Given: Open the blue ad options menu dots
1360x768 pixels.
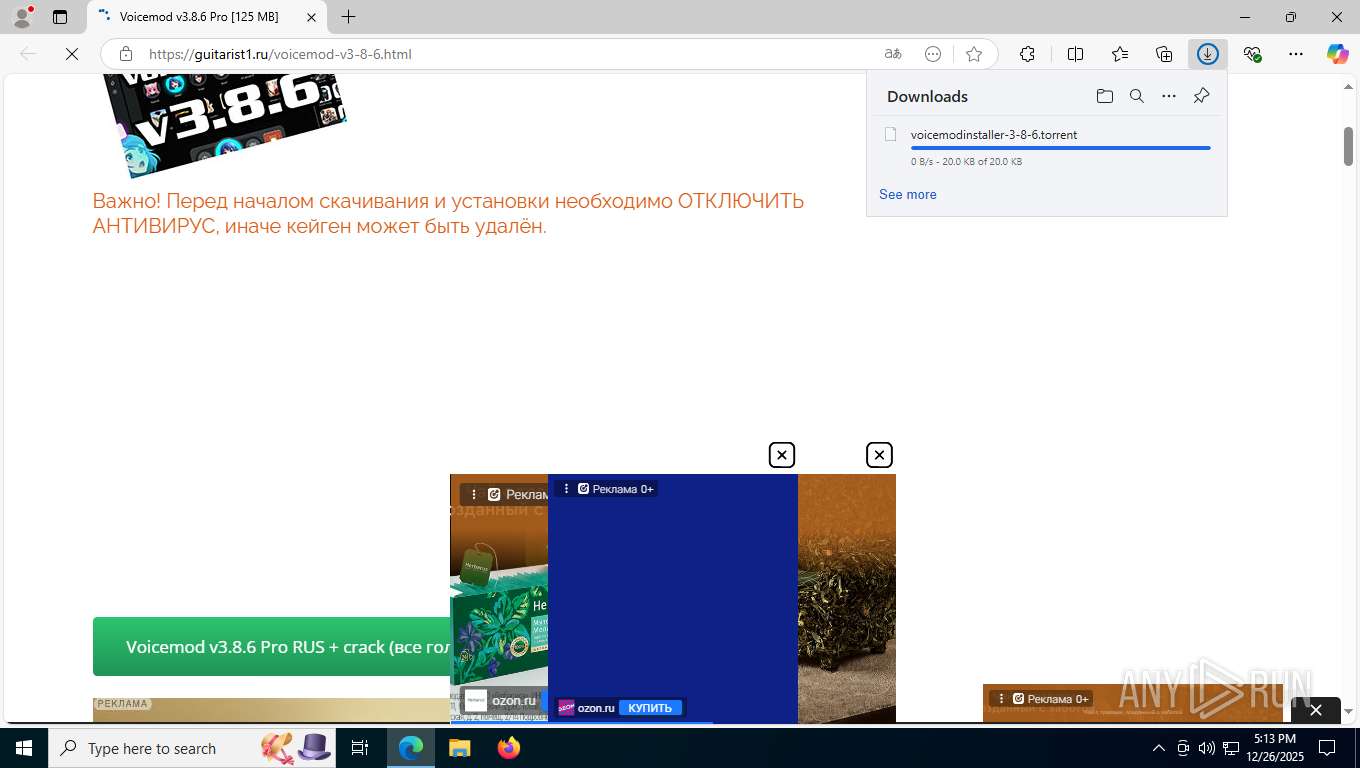Looking at the screenshot, I should pos(566,489).
